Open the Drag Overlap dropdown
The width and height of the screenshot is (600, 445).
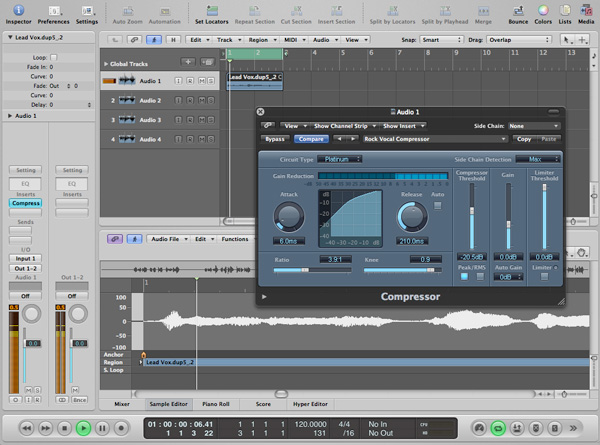point(519,40)
